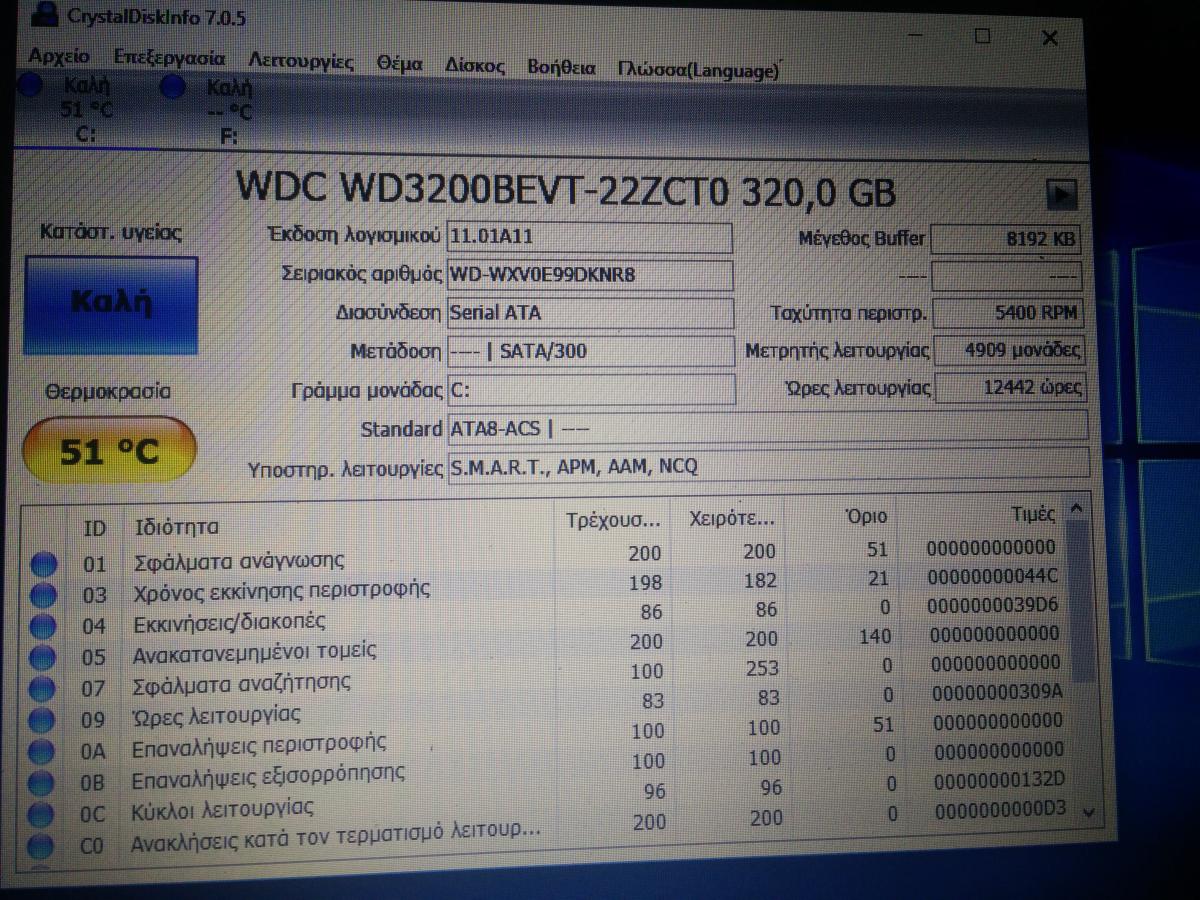Click the 4909 power-on count field
Viewport: 1200px width, 900px height.
1008,351
